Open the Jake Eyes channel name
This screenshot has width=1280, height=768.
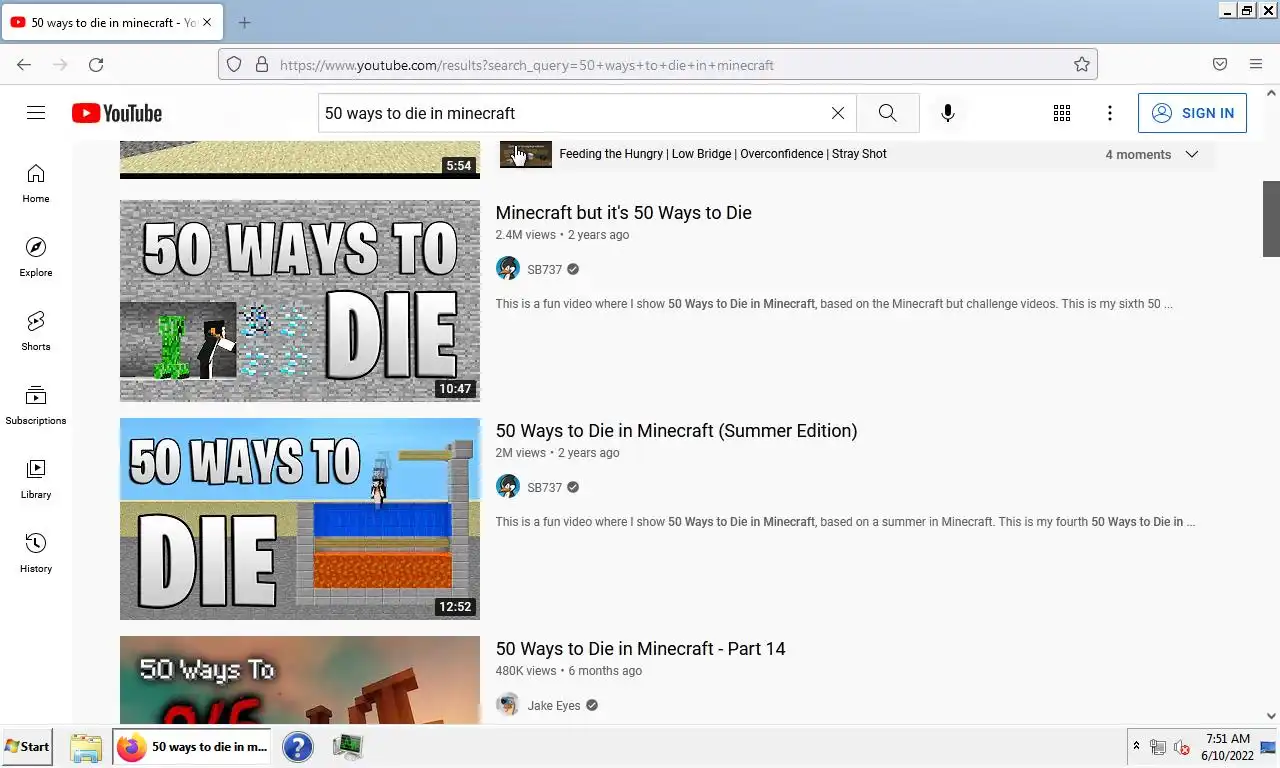click(554, 705)
